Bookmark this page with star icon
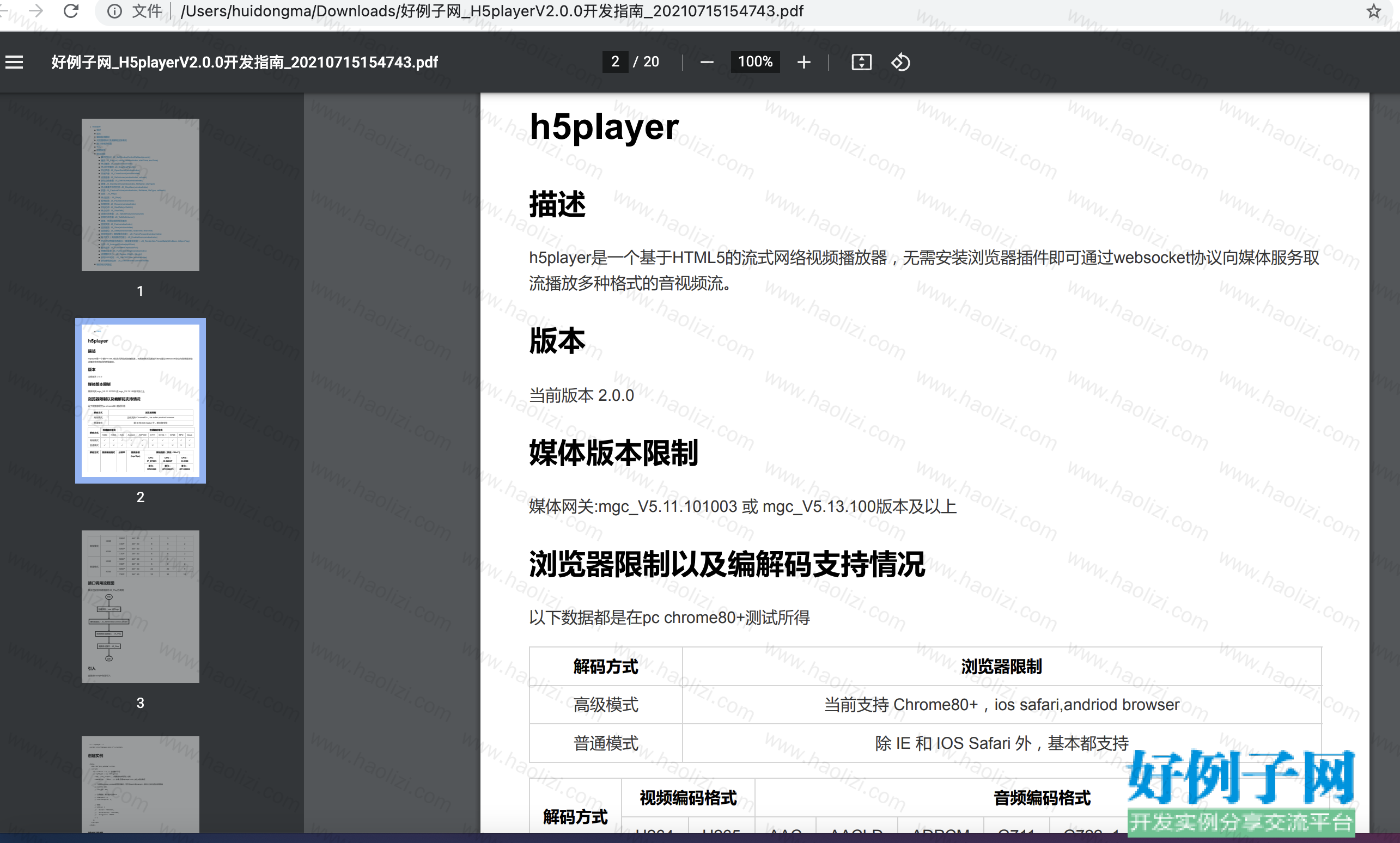The height and width of the screenshot is (843, 1400). pyautogui.click(x=1373, y=11)
